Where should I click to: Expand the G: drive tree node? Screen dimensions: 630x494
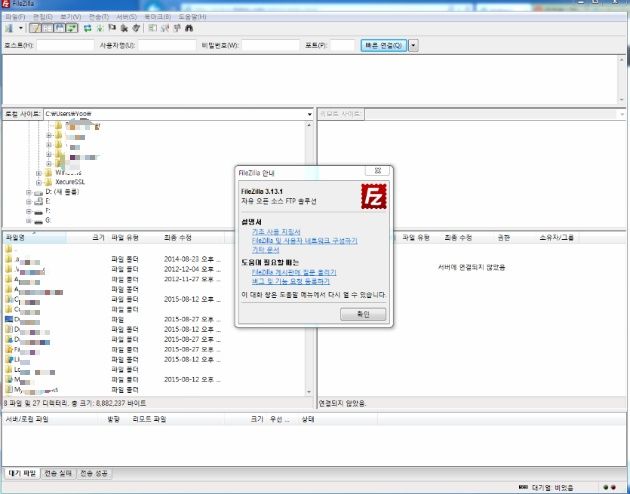[29, 220]
